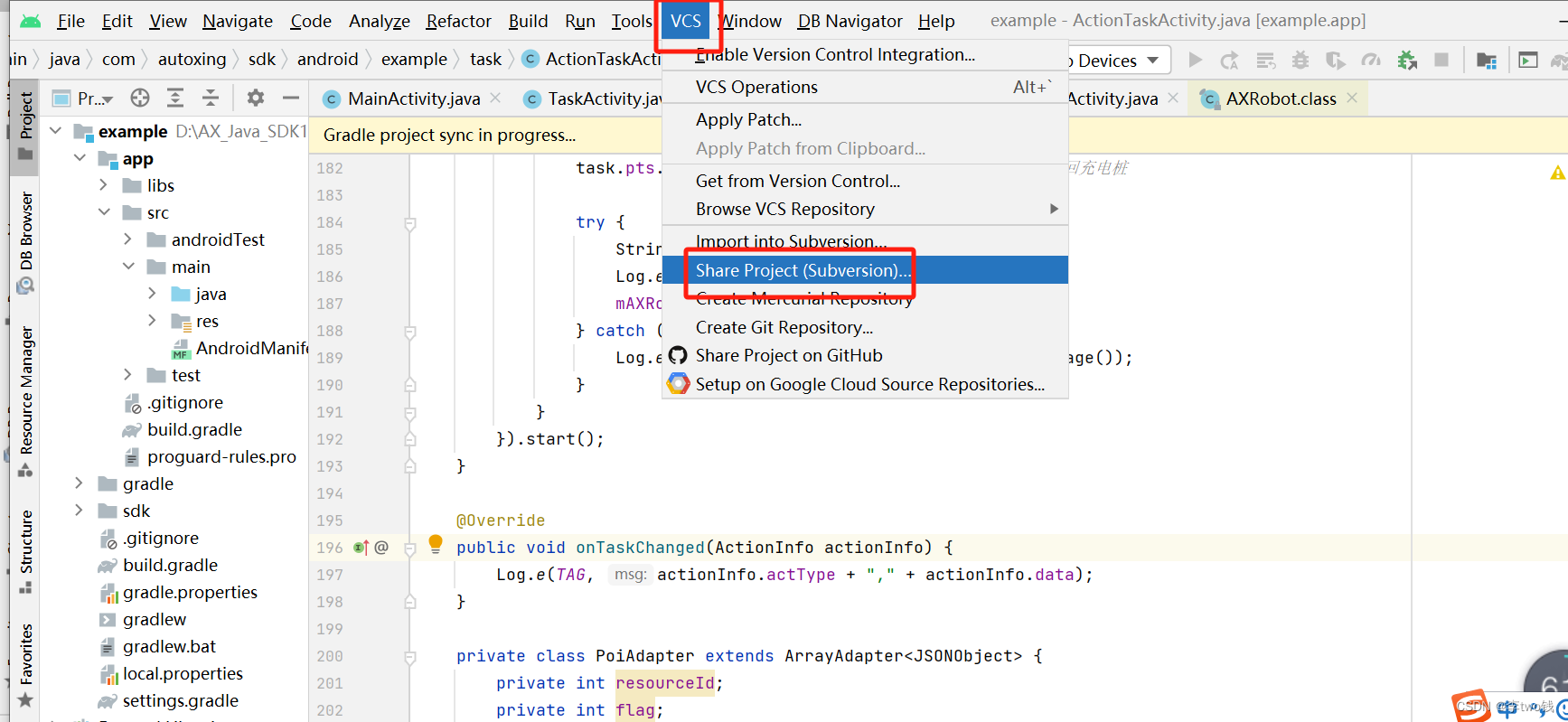Click the Apply Code Changes icon
This screenshot has width=1568, height=722.
(x=1266, y=61)
